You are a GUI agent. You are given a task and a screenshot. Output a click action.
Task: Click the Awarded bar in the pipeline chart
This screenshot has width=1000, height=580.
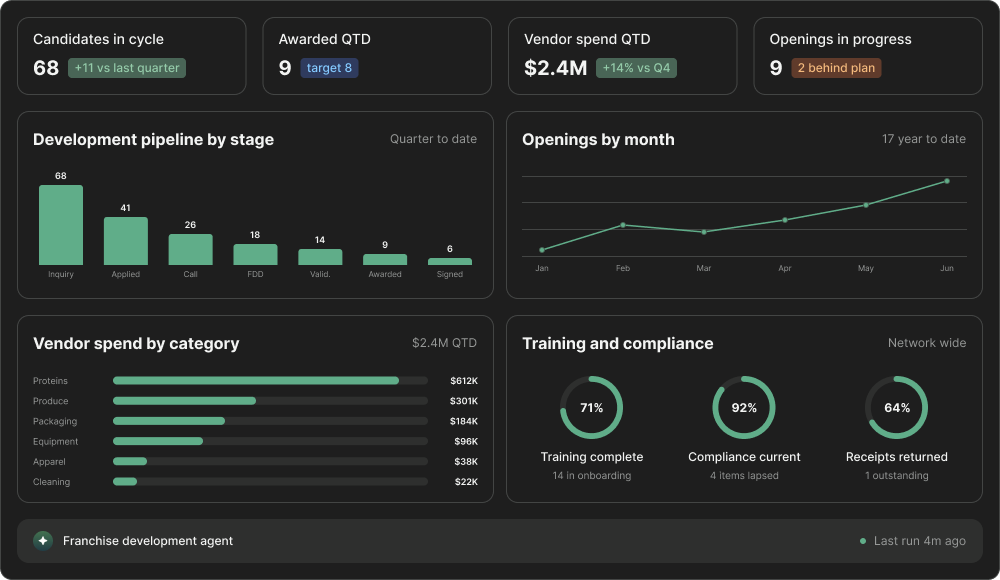tap(385, 259)
